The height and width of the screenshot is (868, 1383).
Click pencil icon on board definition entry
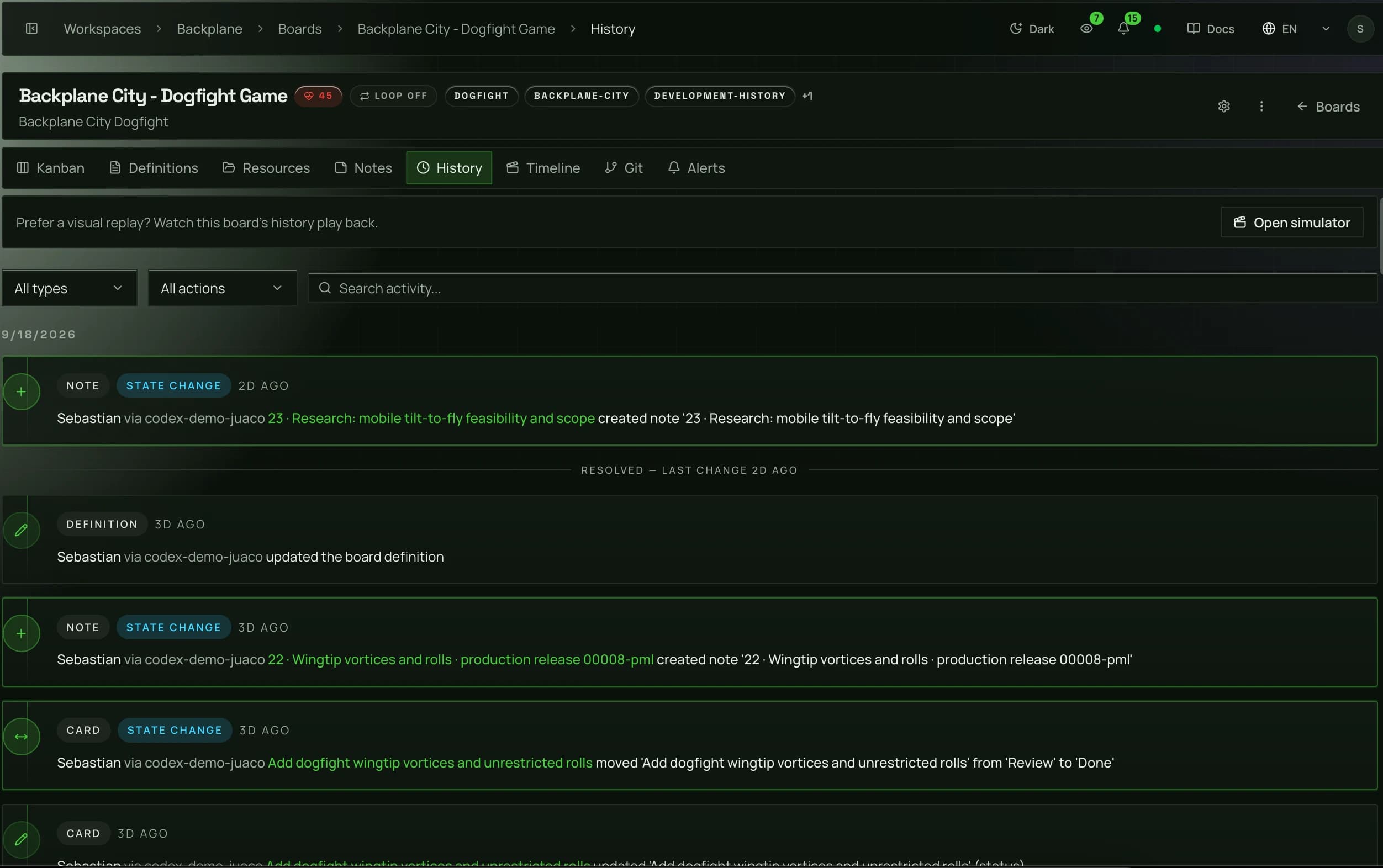pos(21,531)
